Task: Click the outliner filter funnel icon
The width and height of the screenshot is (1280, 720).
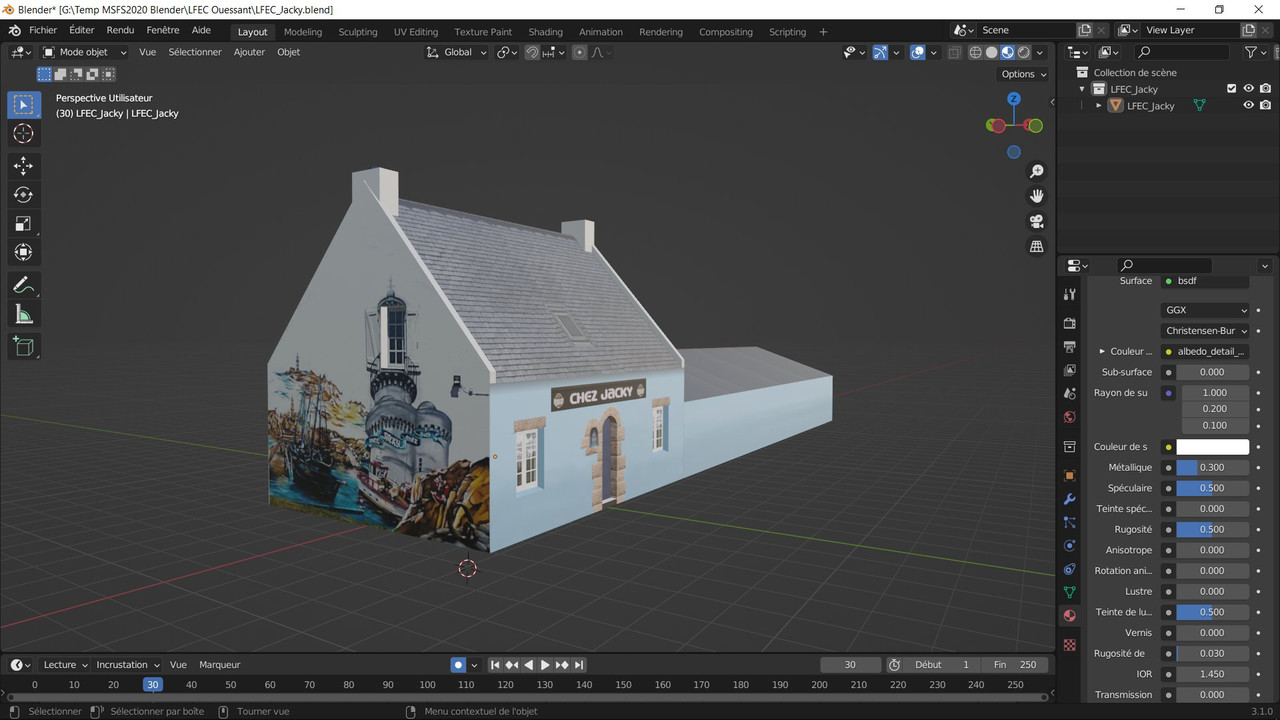Action: 1250,52
